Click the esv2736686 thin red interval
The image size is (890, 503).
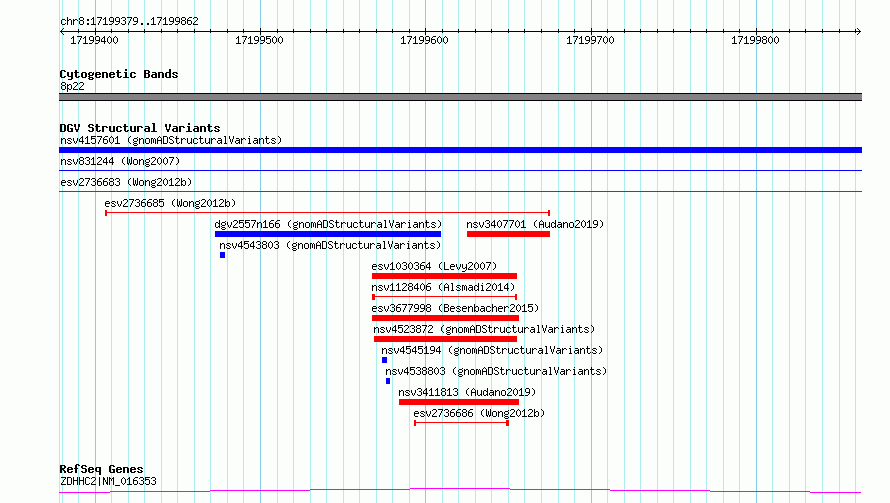coord(461,423)
